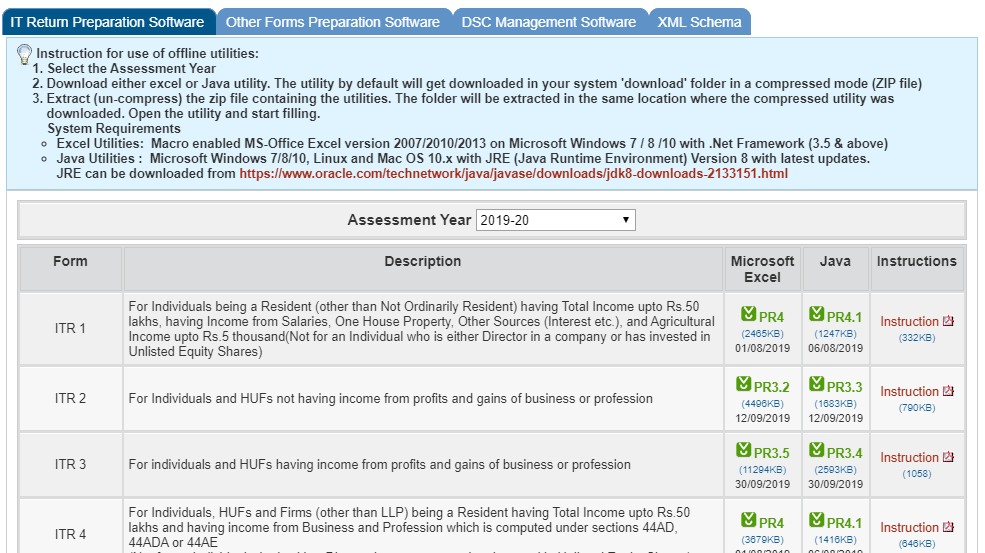Click PDF icon beside ITR 4 Instruction
This screenshot has width=985, height=553.
[949, 527]
